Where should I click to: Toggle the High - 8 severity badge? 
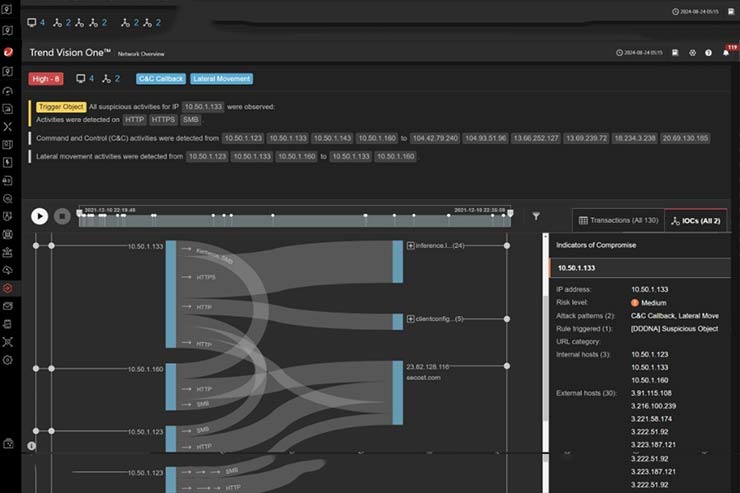(x=48, y=79)
